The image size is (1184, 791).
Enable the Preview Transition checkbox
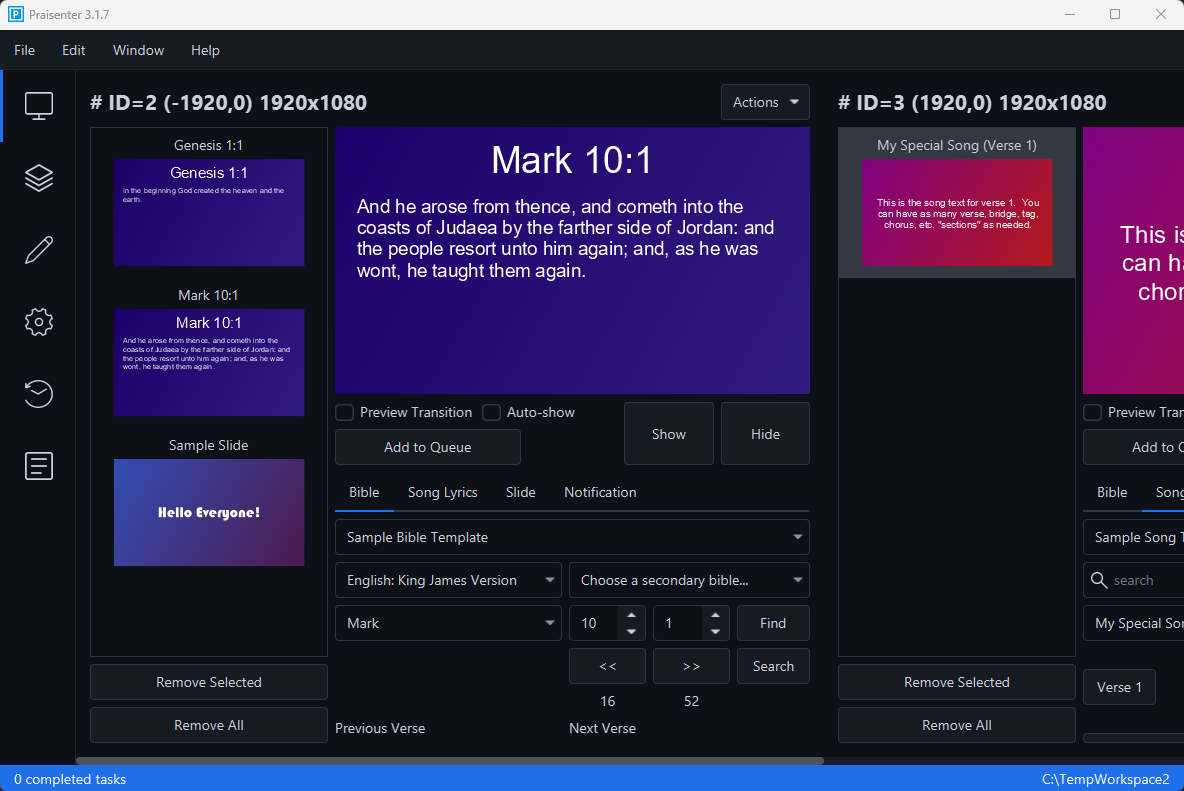pos(345,413)
